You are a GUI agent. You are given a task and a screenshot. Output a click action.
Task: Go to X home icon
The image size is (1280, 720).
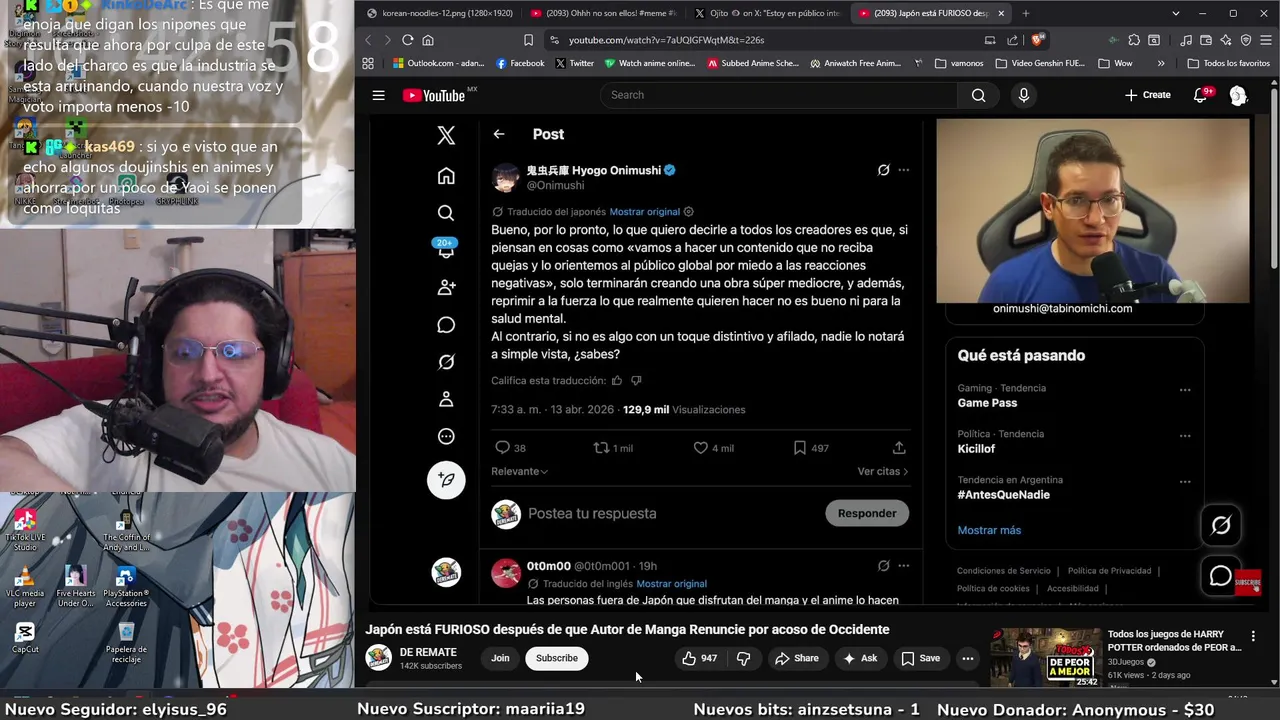tap(446, 176)
